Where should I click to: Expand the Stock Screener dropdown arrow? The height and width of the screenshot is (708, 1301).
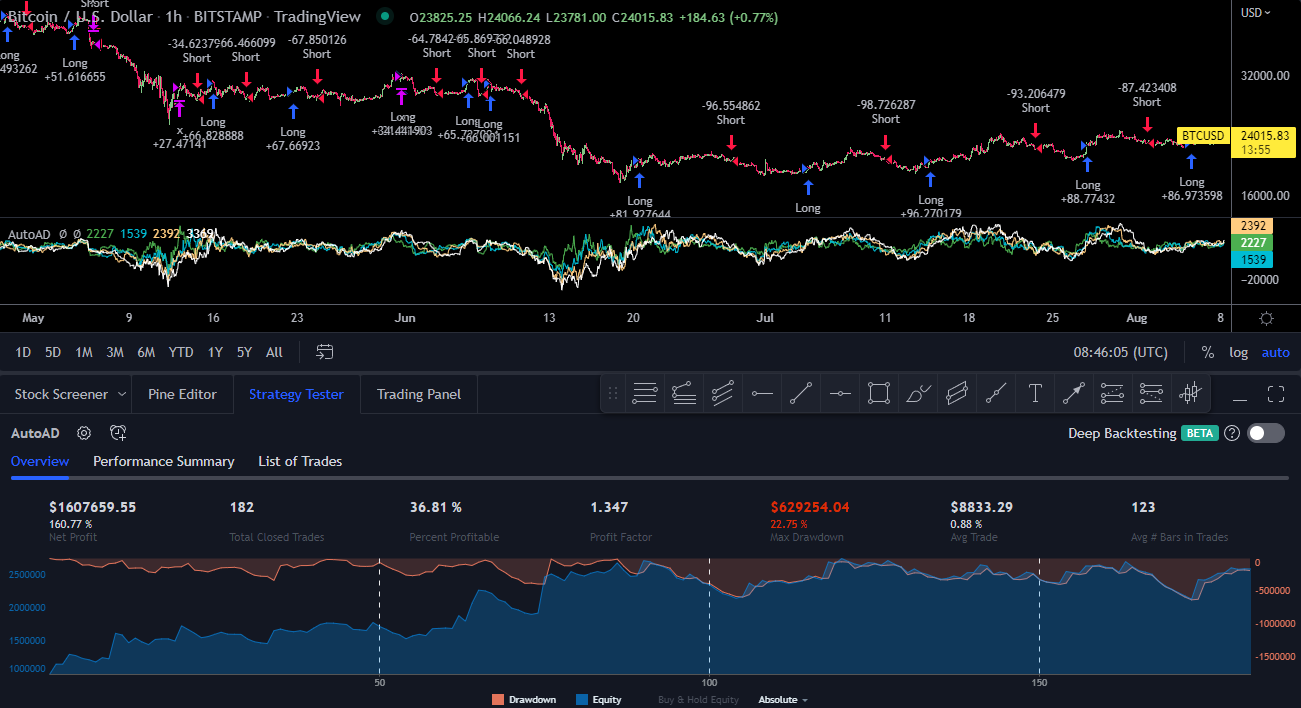(x=122, y=394)
